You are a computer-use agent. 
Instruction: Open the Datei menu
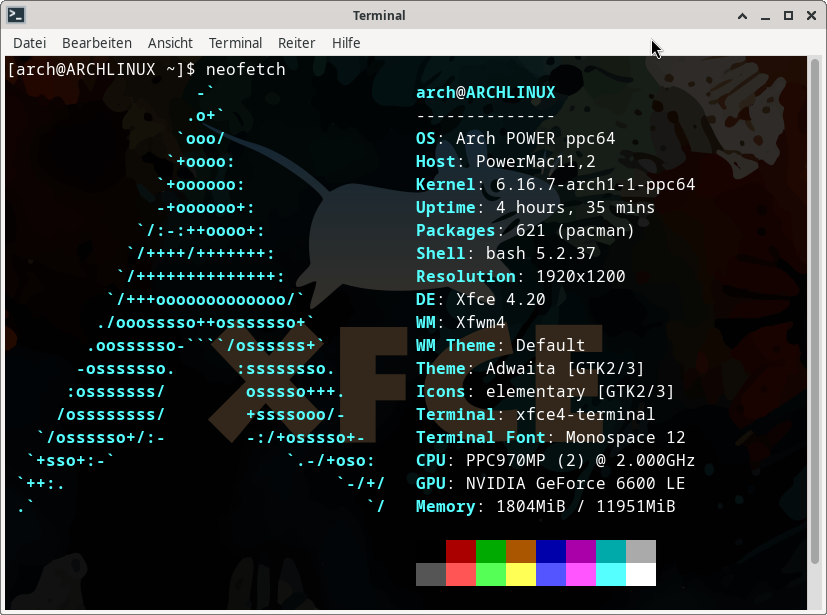30,43
